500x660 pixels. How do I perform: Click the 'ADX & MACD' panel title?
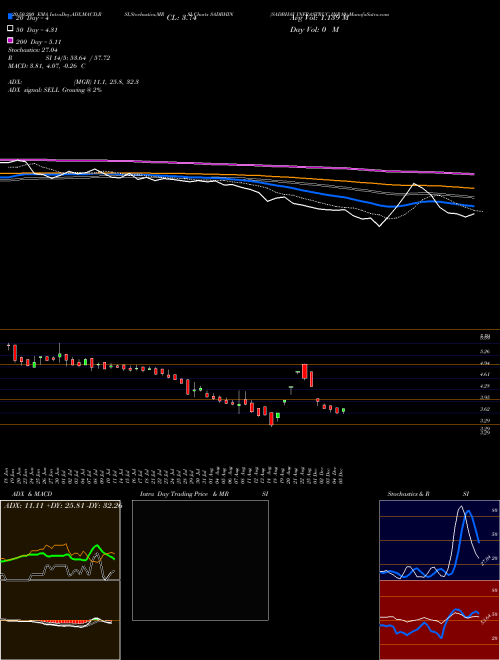(x=32, y=494)
